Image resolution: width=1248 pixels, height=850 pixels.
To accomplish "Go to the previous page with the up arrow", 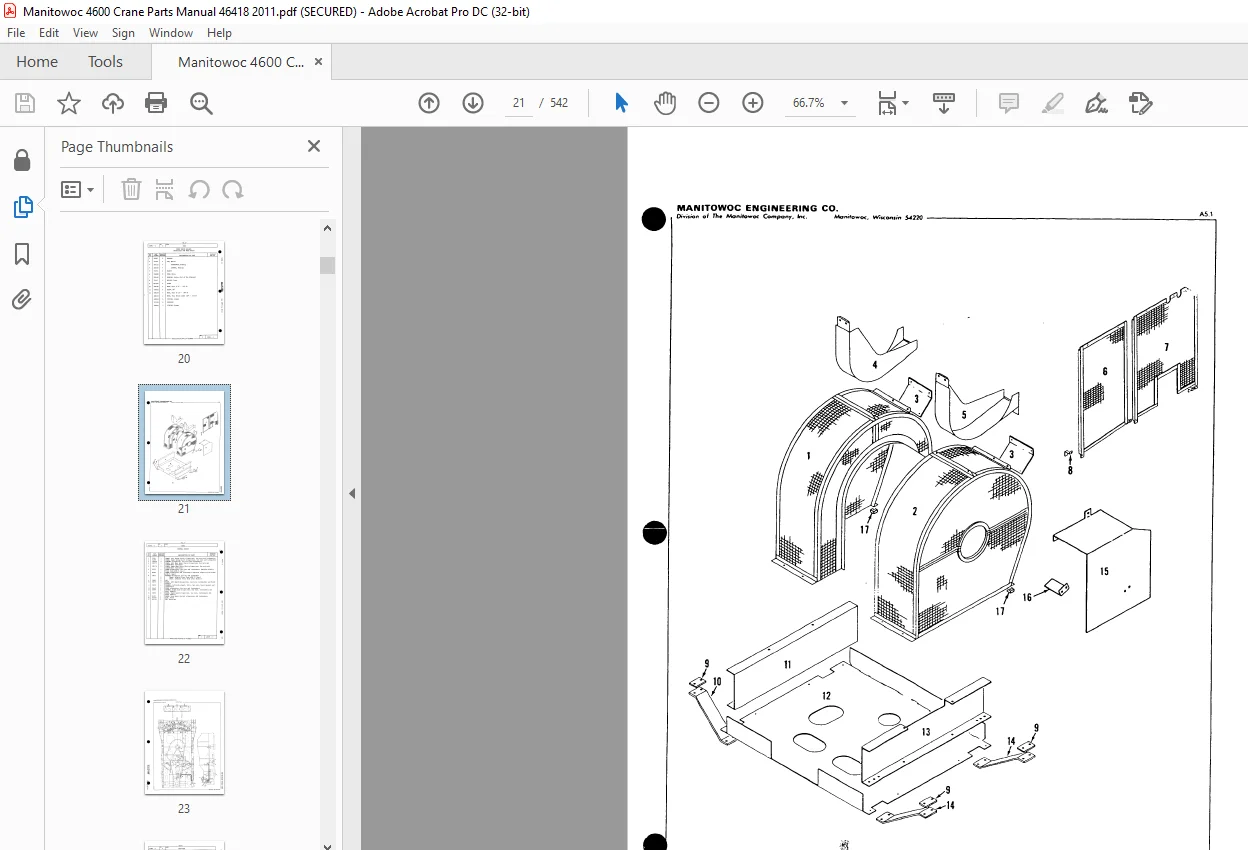I will [x=429, y=103].
